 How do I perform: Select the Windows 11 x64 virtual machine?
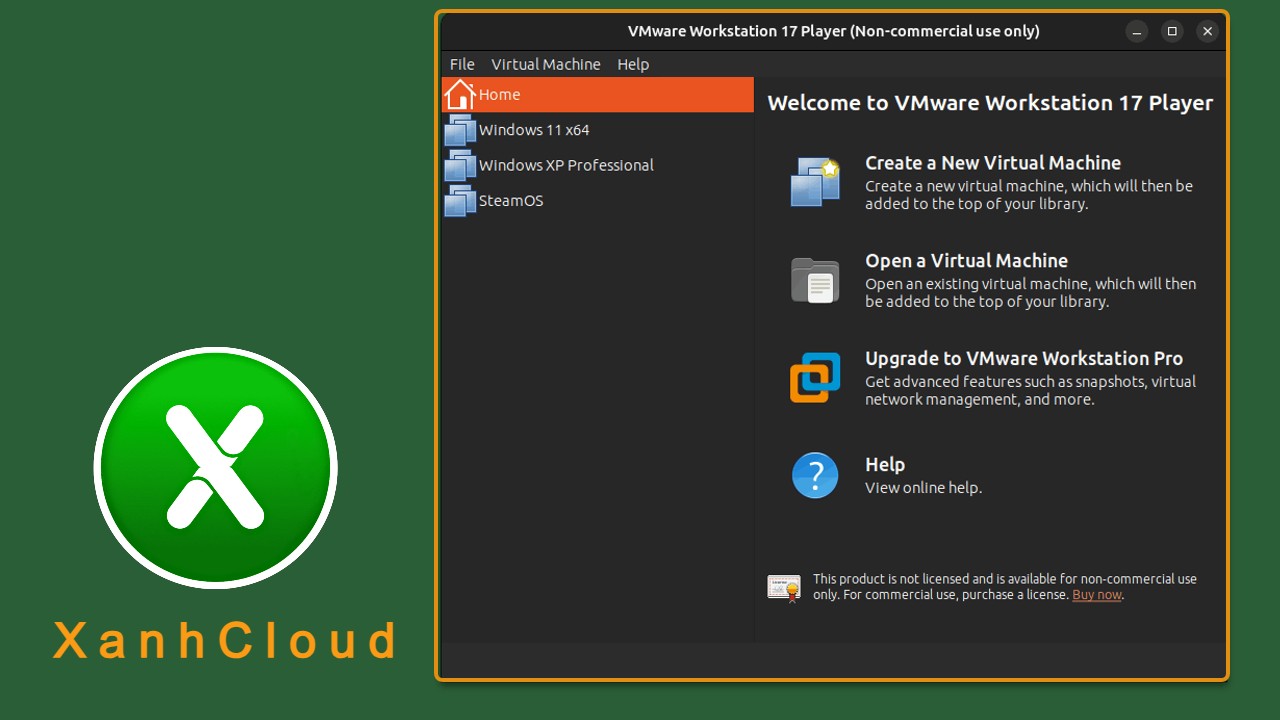598,130
